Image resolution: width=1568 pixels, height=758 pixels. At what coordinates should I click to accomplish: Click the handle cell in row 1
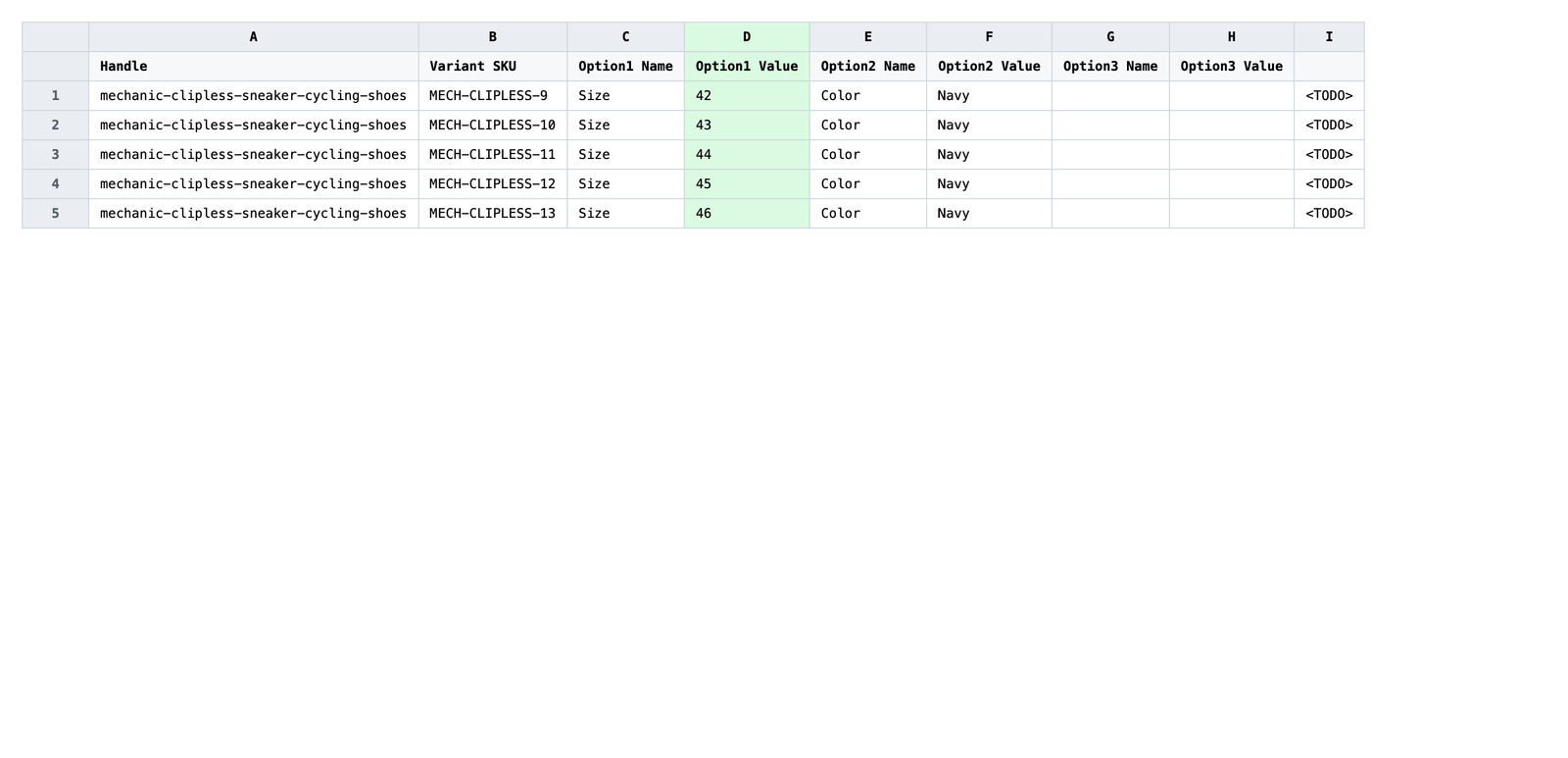click(x=253, y=96)
